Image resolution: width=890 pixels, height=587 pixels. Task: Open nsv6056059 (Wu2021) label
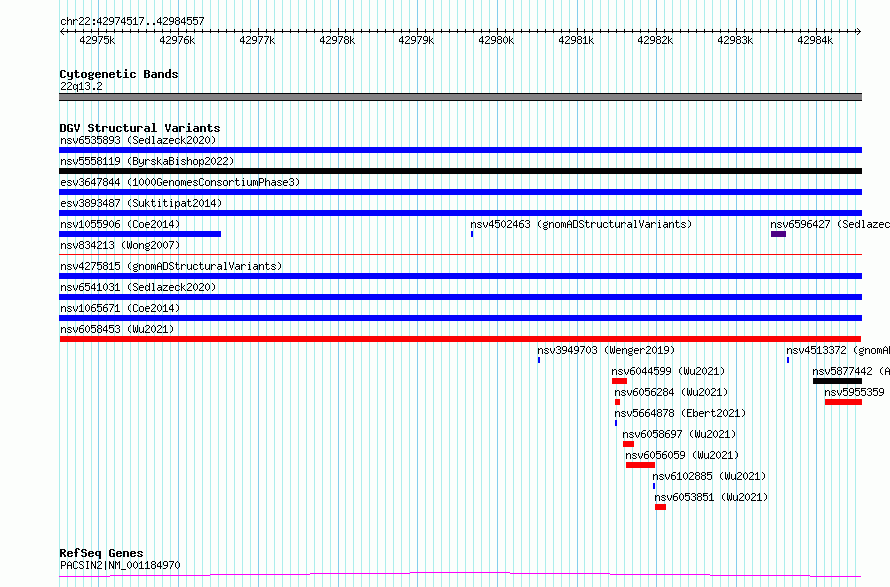[x=682, y=455]
